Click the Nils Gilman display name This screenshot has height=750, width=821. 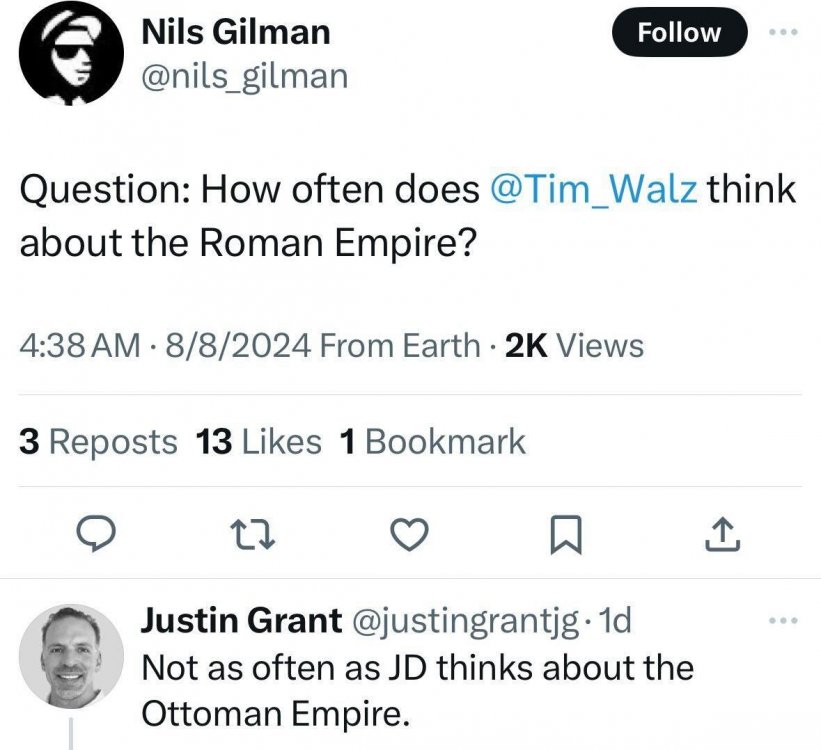(236, 31)
